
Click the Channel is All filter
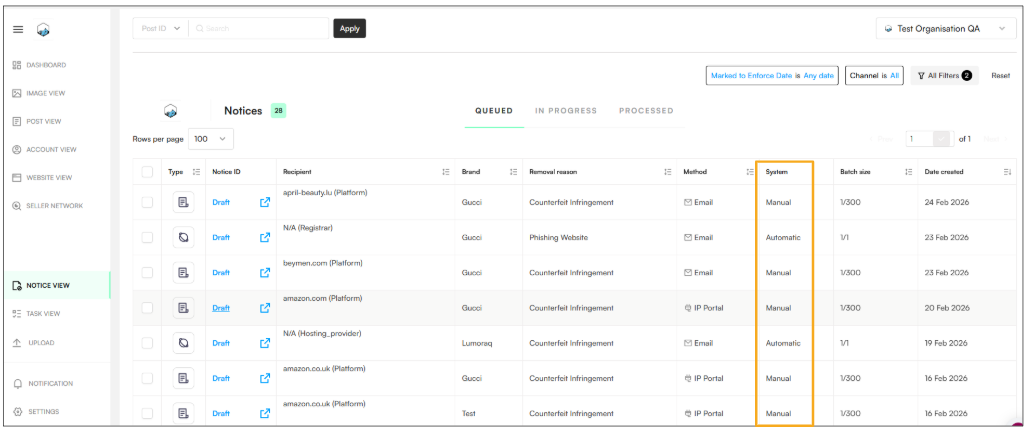tap(874, 75)
